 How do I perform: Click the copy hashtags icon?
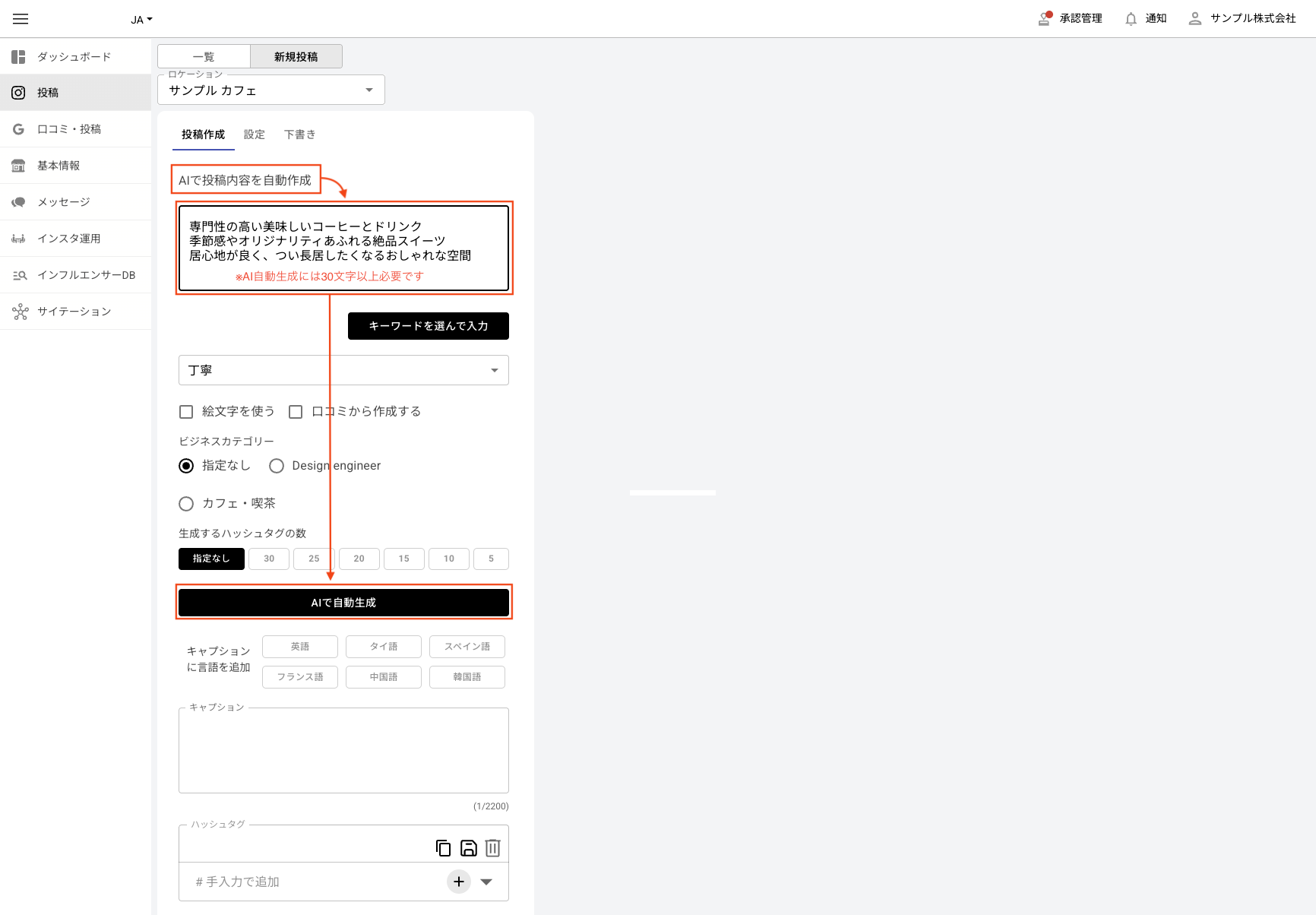[443, 847]
